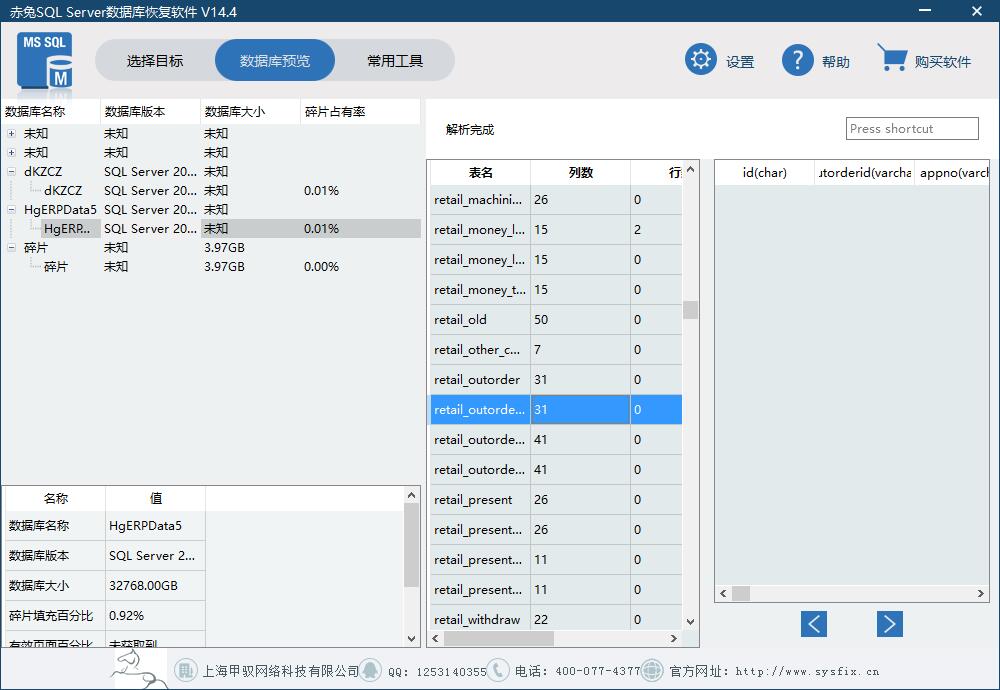Open the 设置 settings gear icon
Screen dimensions: 1000x690
pyautogui.click(x=700, y=60)
